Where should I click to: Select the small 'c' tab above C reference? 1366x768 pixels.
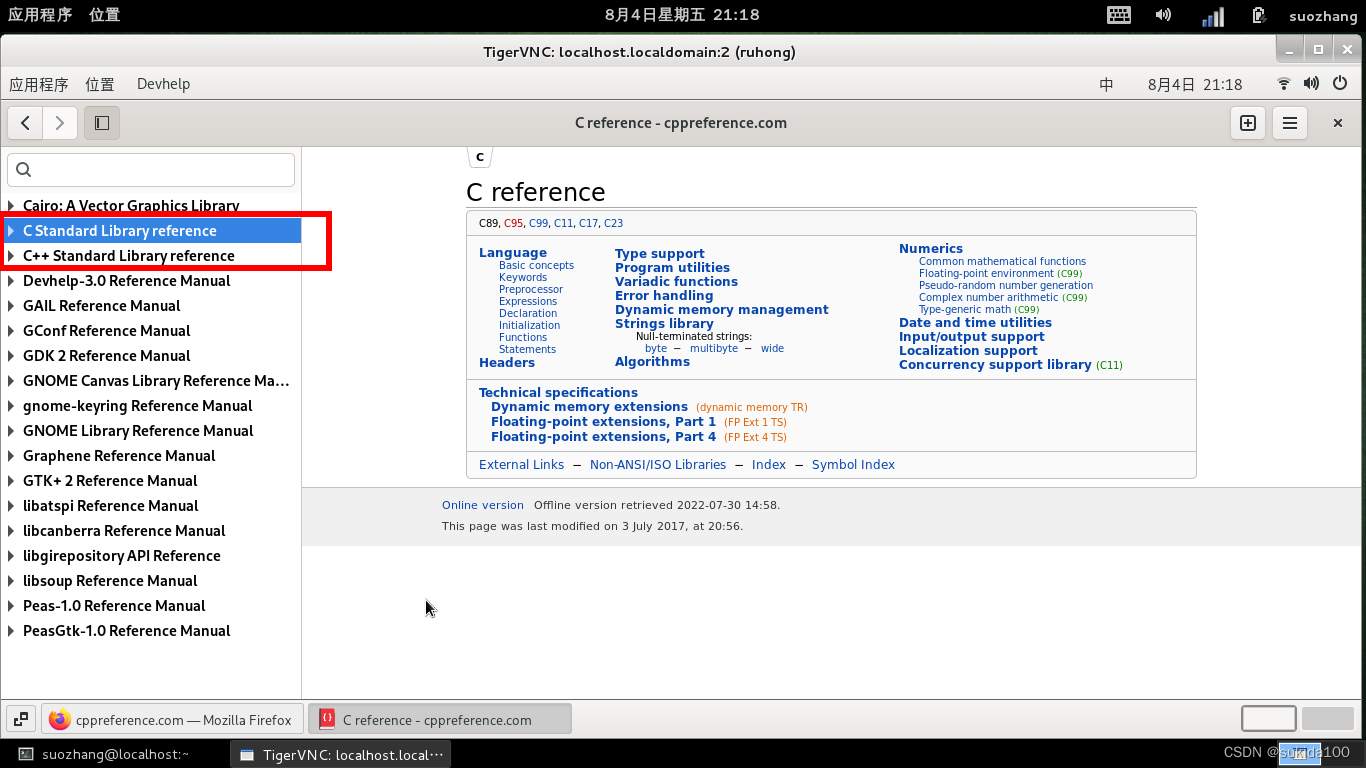pos(479,156)
